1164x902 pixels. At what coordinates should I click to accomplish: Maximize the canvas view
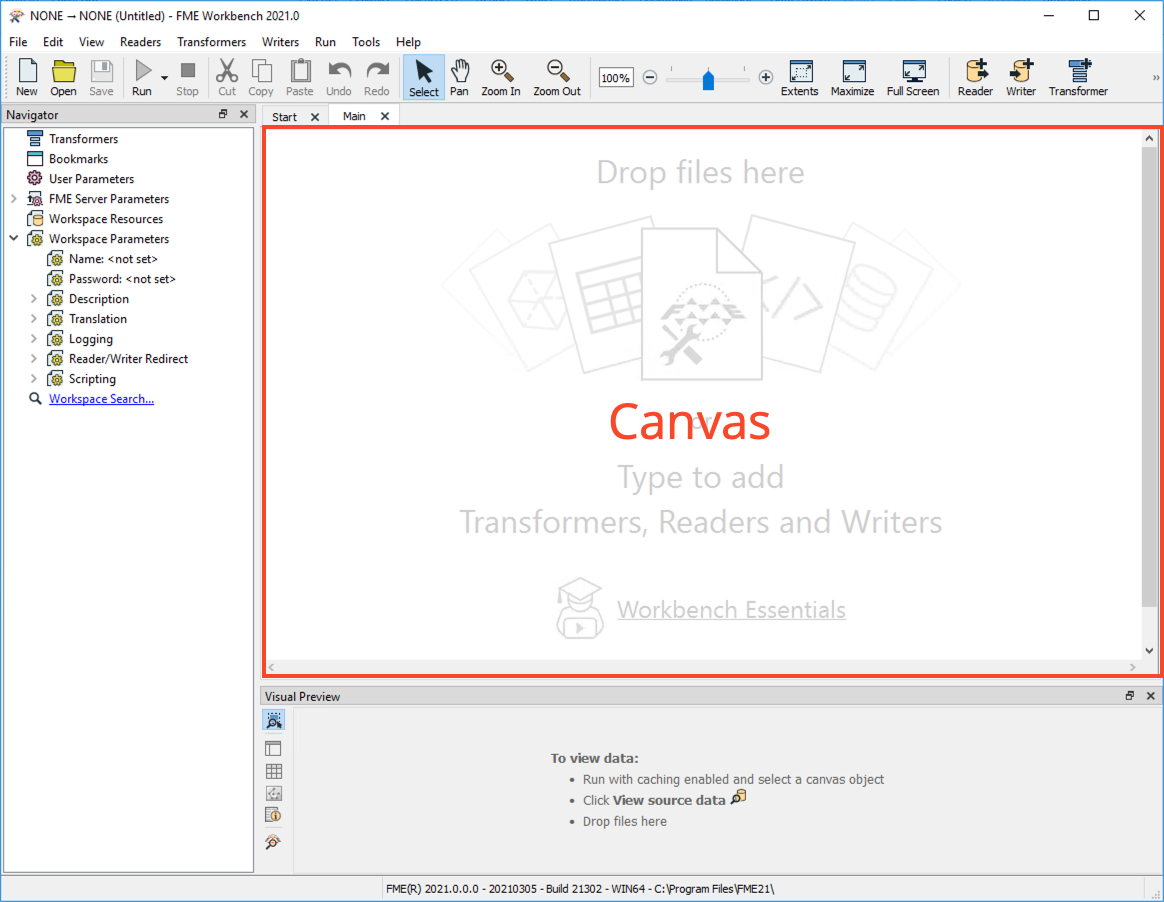coord(852,77)
